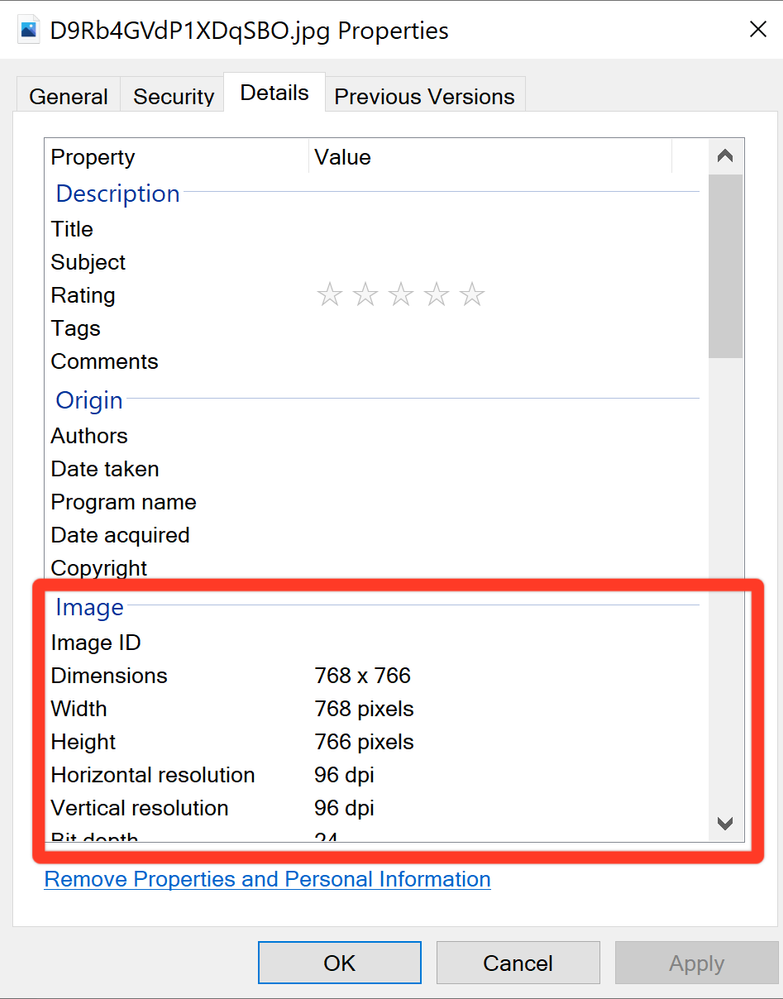Image resolution: width=783 pixels, height=999 pixels.
Task: Close the Properties dialog window
Action: coord(757,30)
